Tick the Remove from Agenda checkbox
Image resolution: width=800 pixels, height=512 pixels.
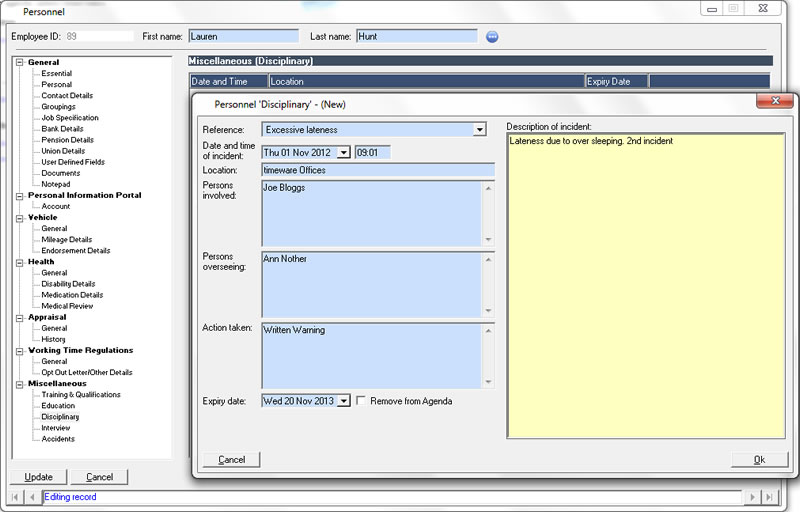pyautogui.click(x=361, y=401)
